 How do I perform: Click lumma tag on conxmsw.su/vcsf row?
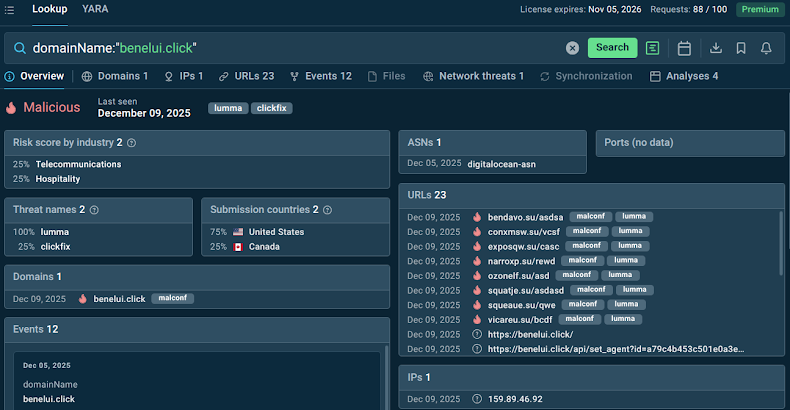[630, 231]
